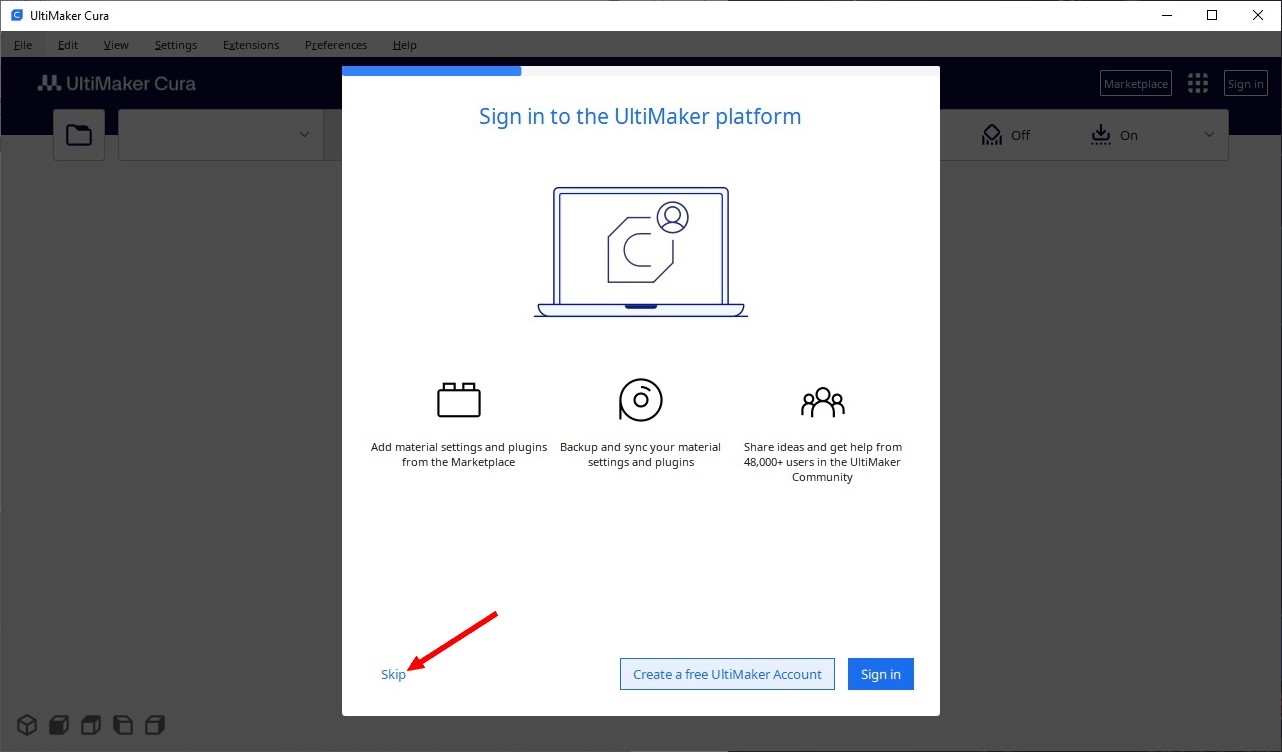This screenshot has height=752, width=1282.
Task: Open the File menu
Action: pyautogui.click(x=23, y=45)
